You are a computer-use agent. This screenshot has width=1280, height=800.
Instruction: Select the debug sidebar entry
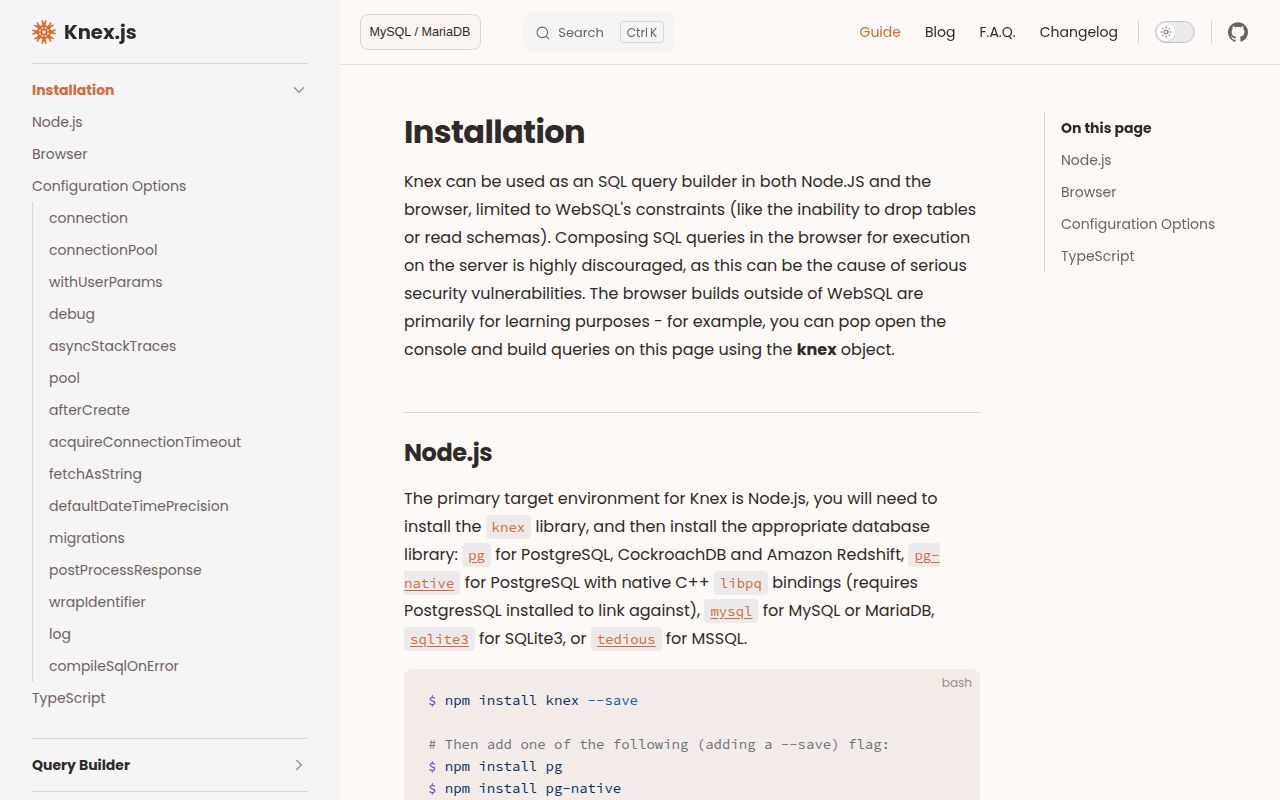(x=72, y=314)
